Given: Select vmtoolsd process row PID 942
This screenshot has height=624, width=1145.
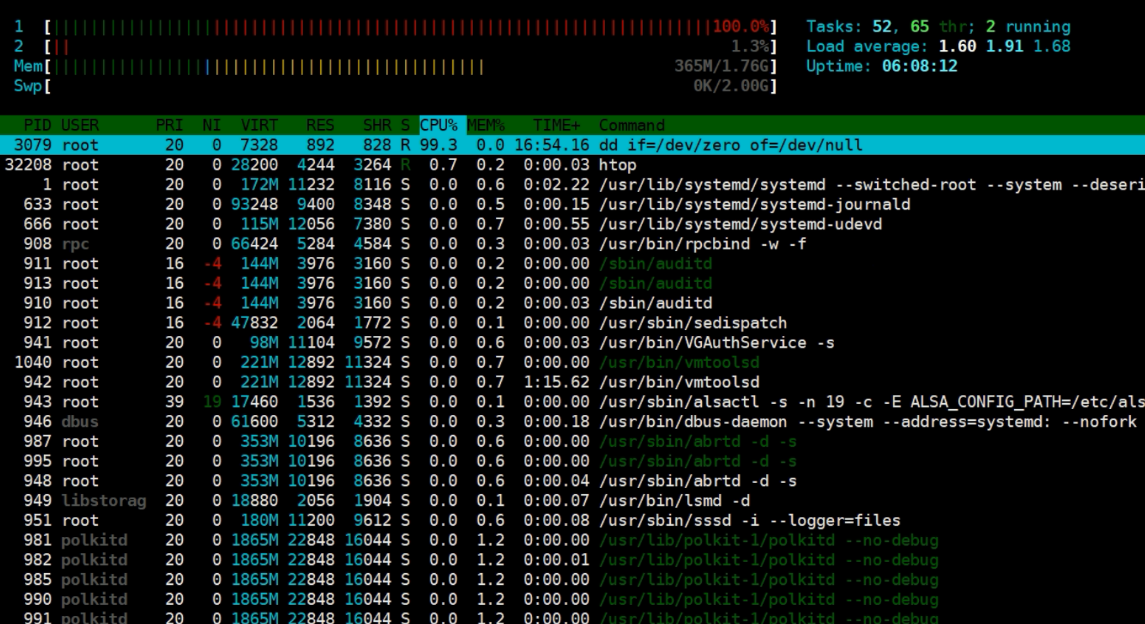Looking at the screenshot, I should pyautogui.click(x=572, y=382).
